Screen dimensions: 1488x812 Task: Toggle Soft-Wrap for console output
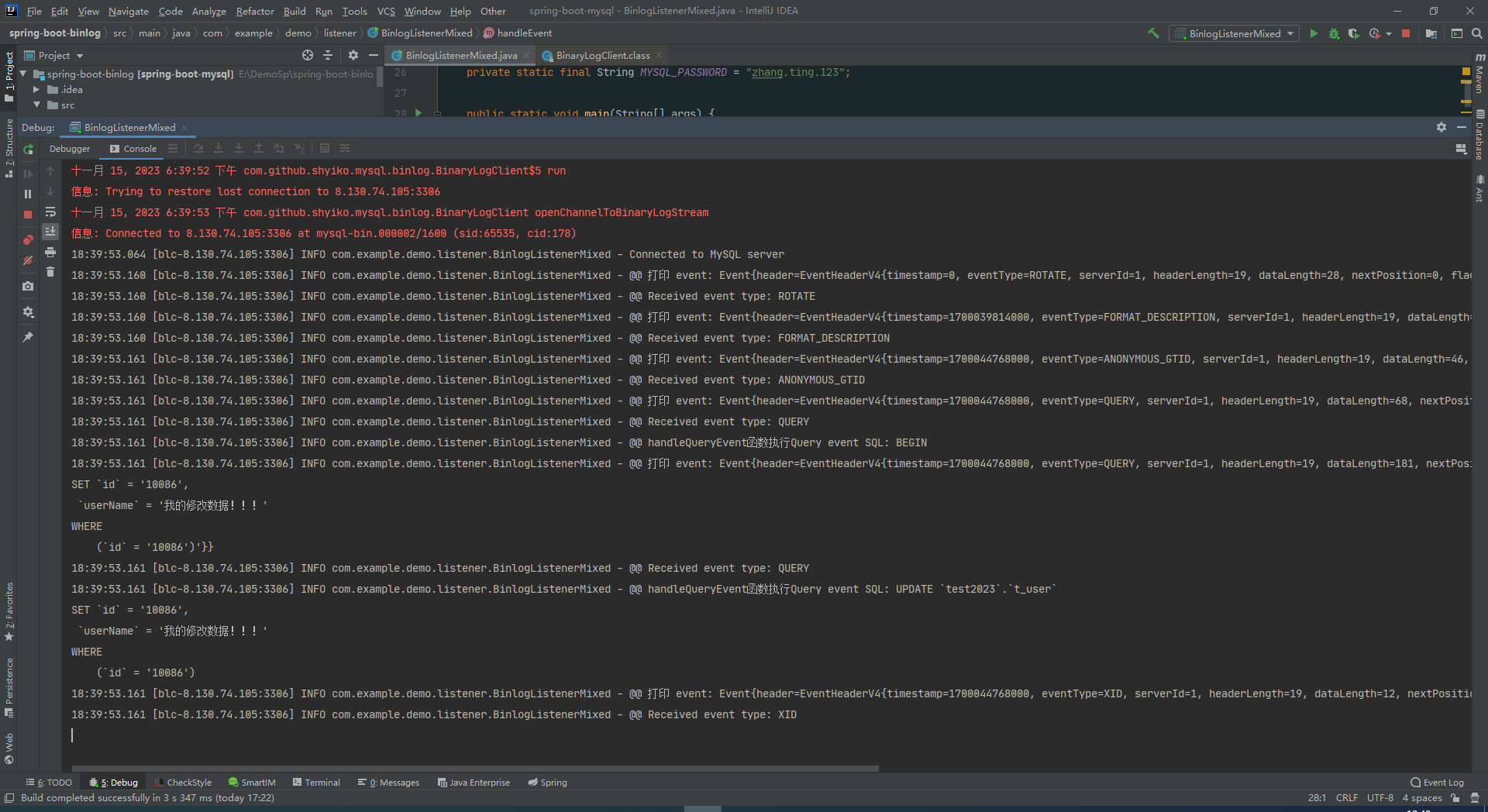tap(50, 212)
